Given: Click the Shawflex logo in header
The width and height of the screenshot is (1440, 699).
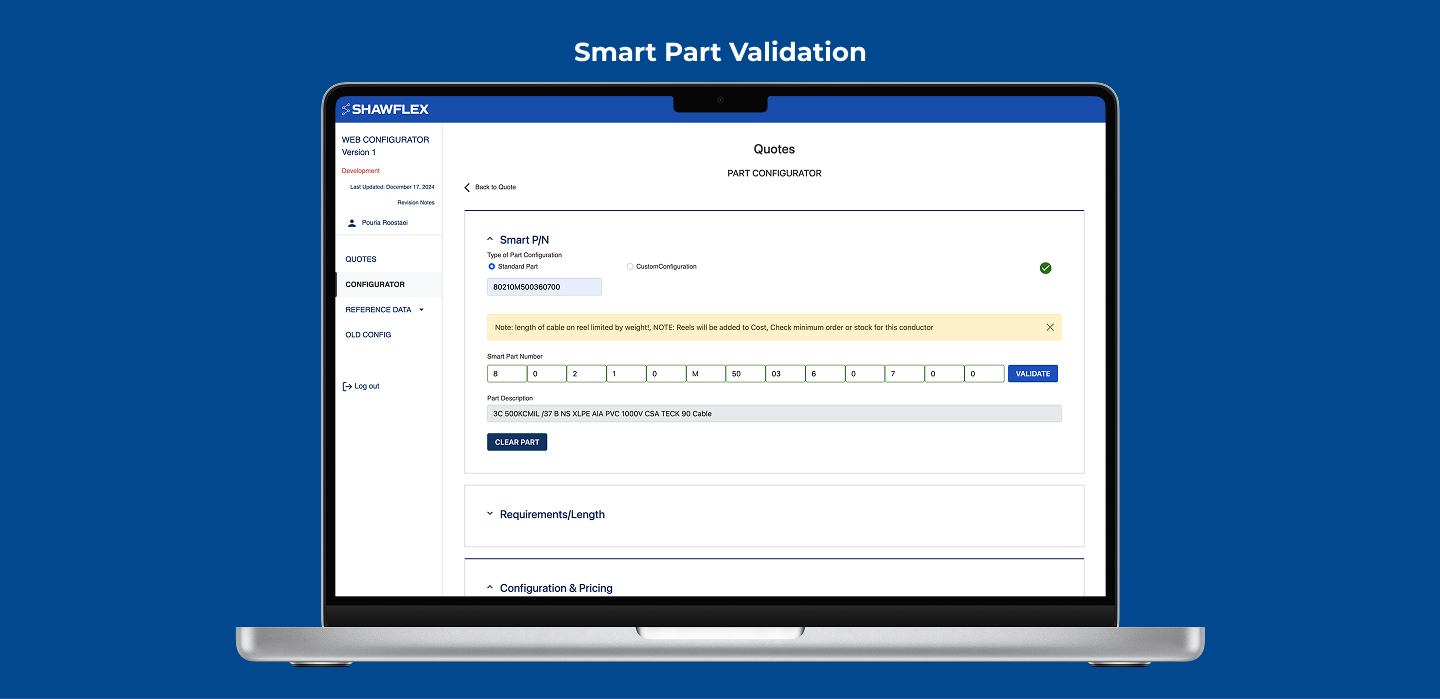Looking at the screenshot, I should click(385, 109).
